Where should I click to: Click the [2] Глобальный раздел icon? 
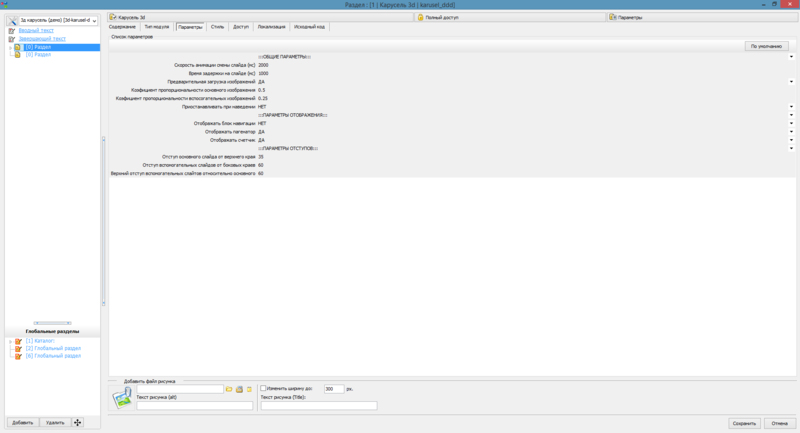18,349
